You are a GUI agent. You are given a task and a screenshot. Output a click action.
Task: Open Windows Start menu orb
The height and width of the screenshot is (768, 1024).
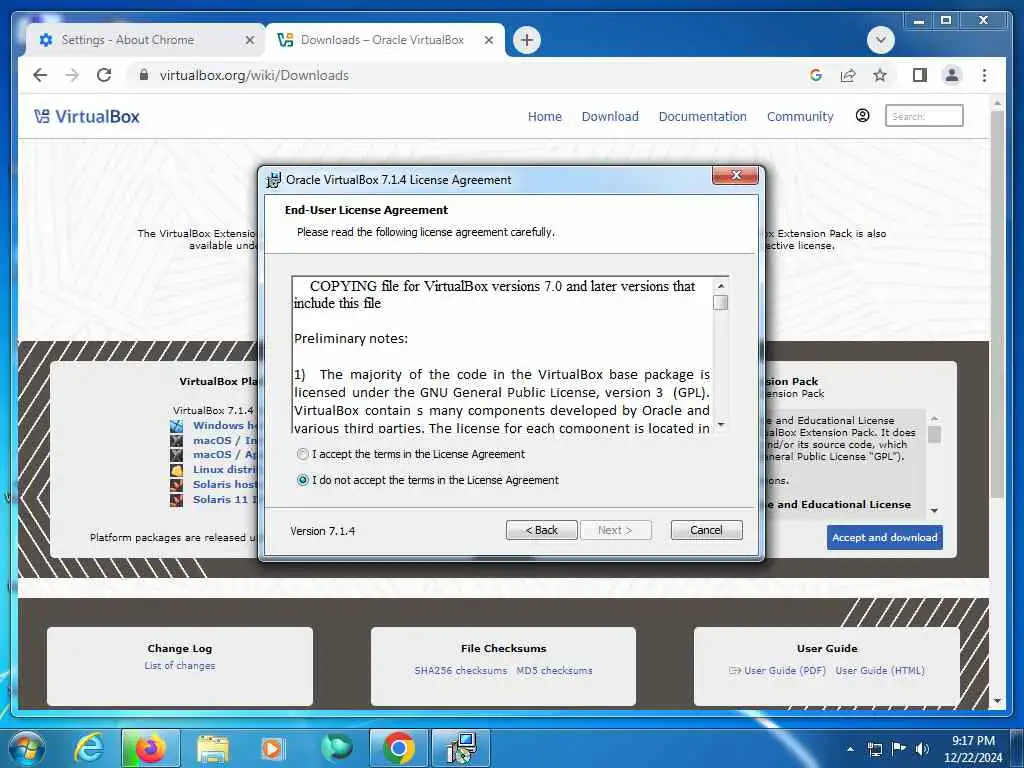(x=26, y=748)
